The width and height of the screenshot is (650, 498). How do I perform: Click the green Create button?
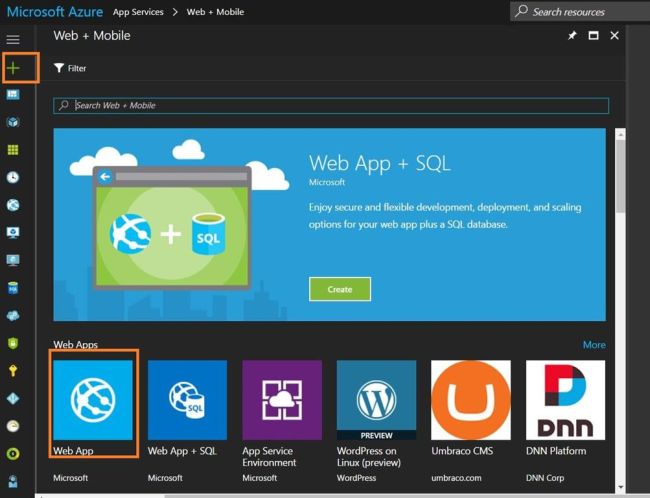click(340, 289)
